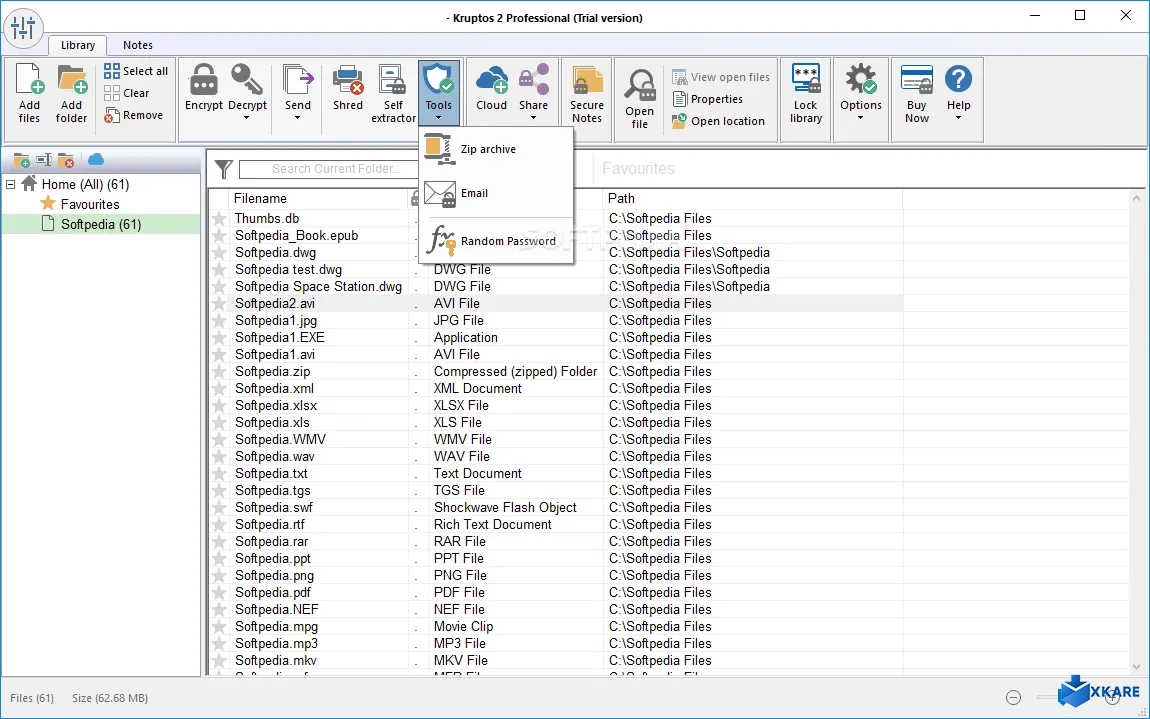Click the Lock column header icon
Image resolution: width=1150 pixels, height=719 pixels.
click(x=416, y=198)
